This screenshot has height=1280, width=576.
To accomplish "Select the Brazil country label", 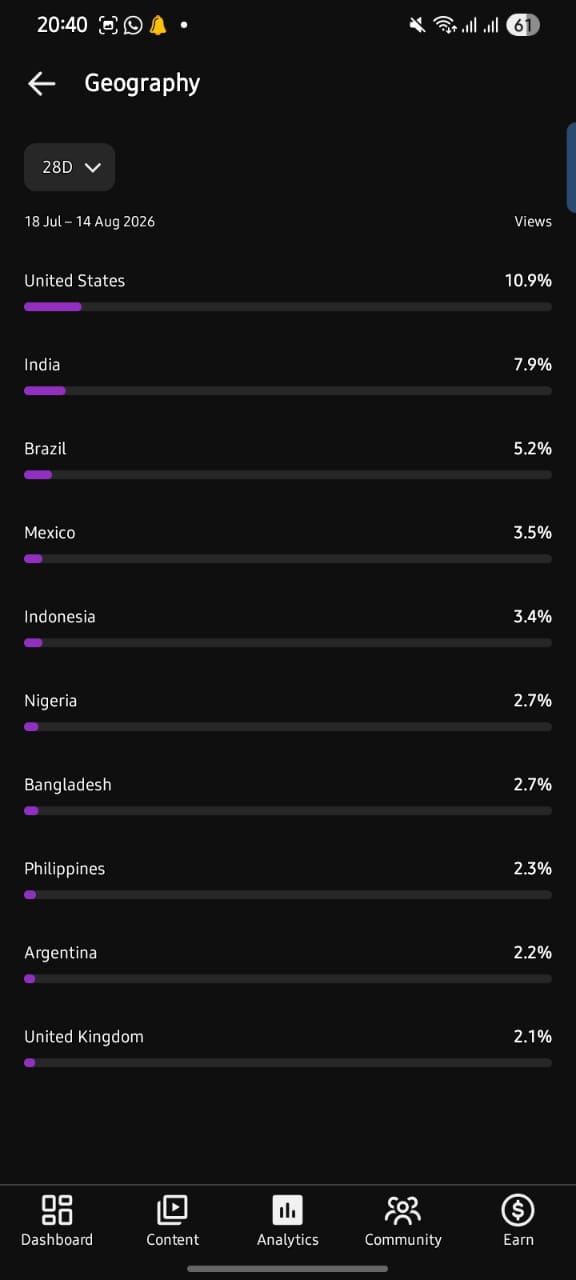I will (45, 449).
